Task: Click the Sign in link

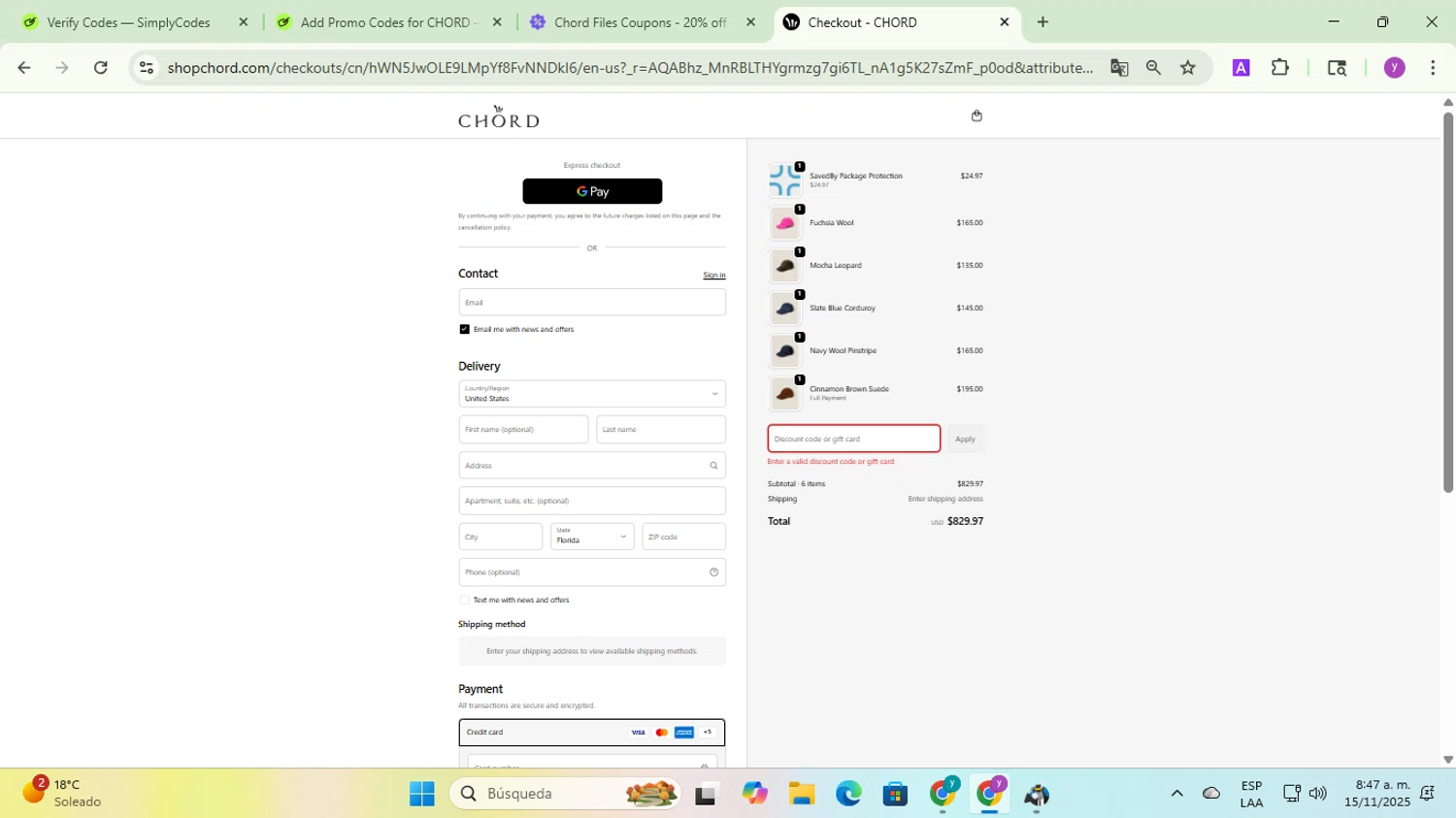Action: [x=714, y=276]
